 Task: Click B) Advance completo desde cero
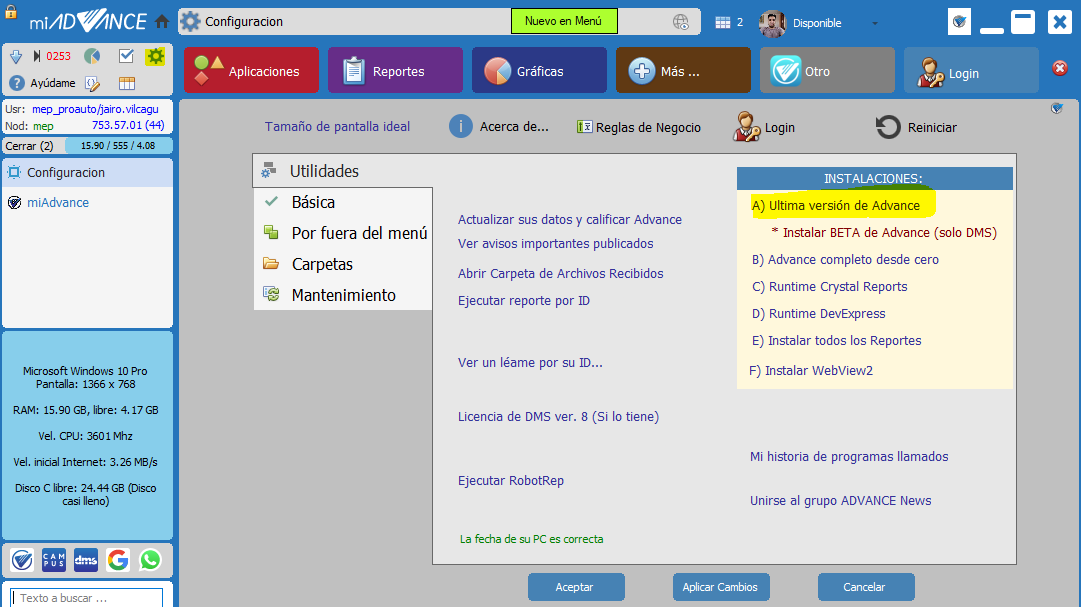pyautogui.click(x=845, y=259)
